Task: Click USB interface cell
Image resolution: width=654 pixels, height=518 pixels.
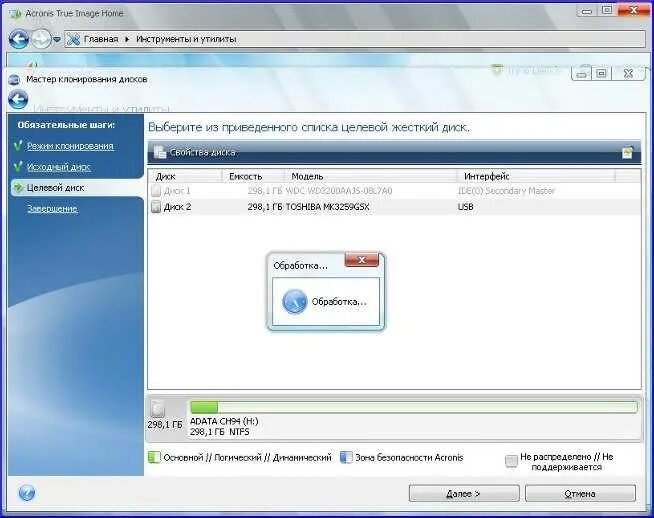Action: (465, 207)
